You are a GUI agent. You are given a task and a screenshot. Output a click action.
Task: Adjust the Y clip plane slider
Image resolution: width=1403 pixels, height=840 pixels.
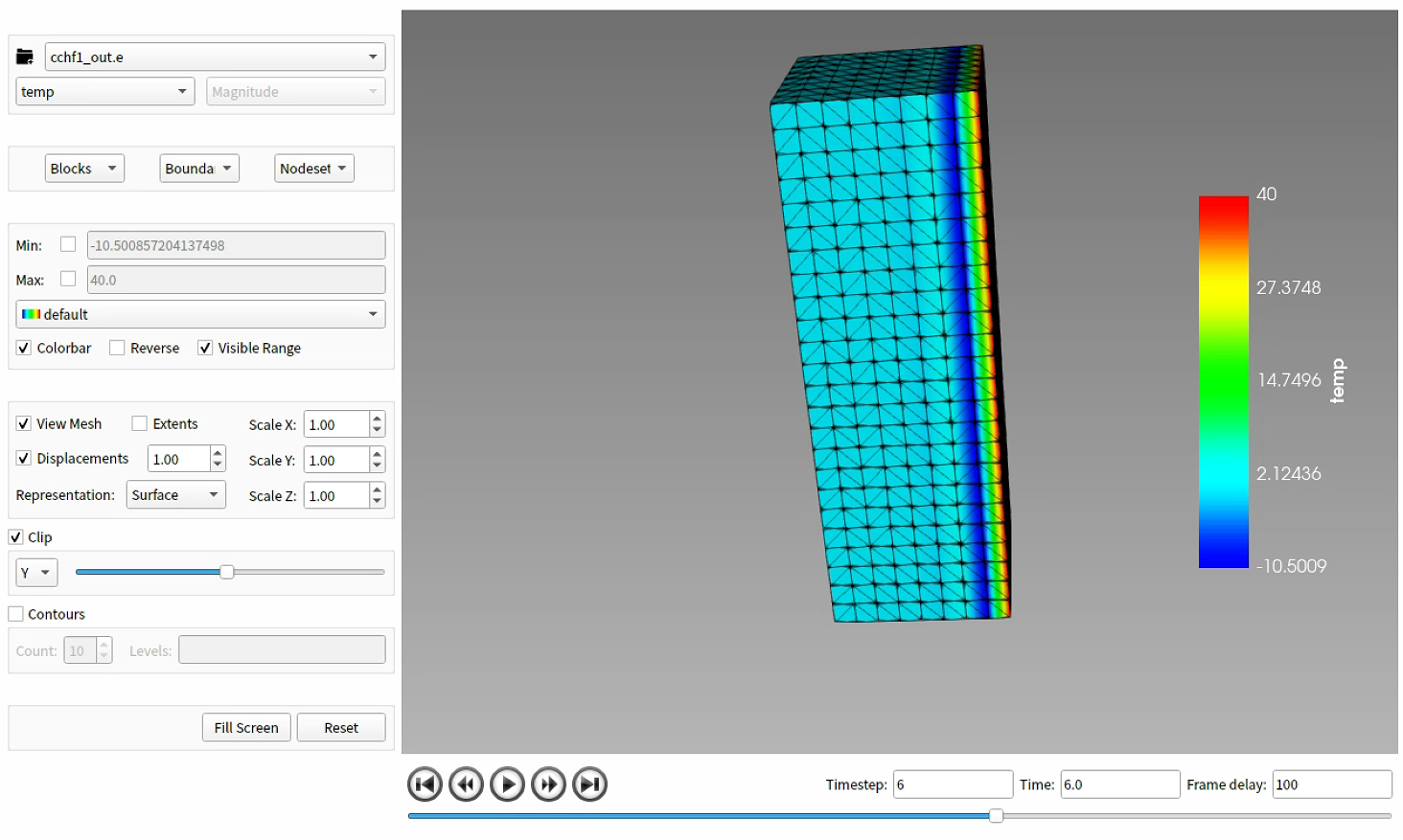[226, 571]
